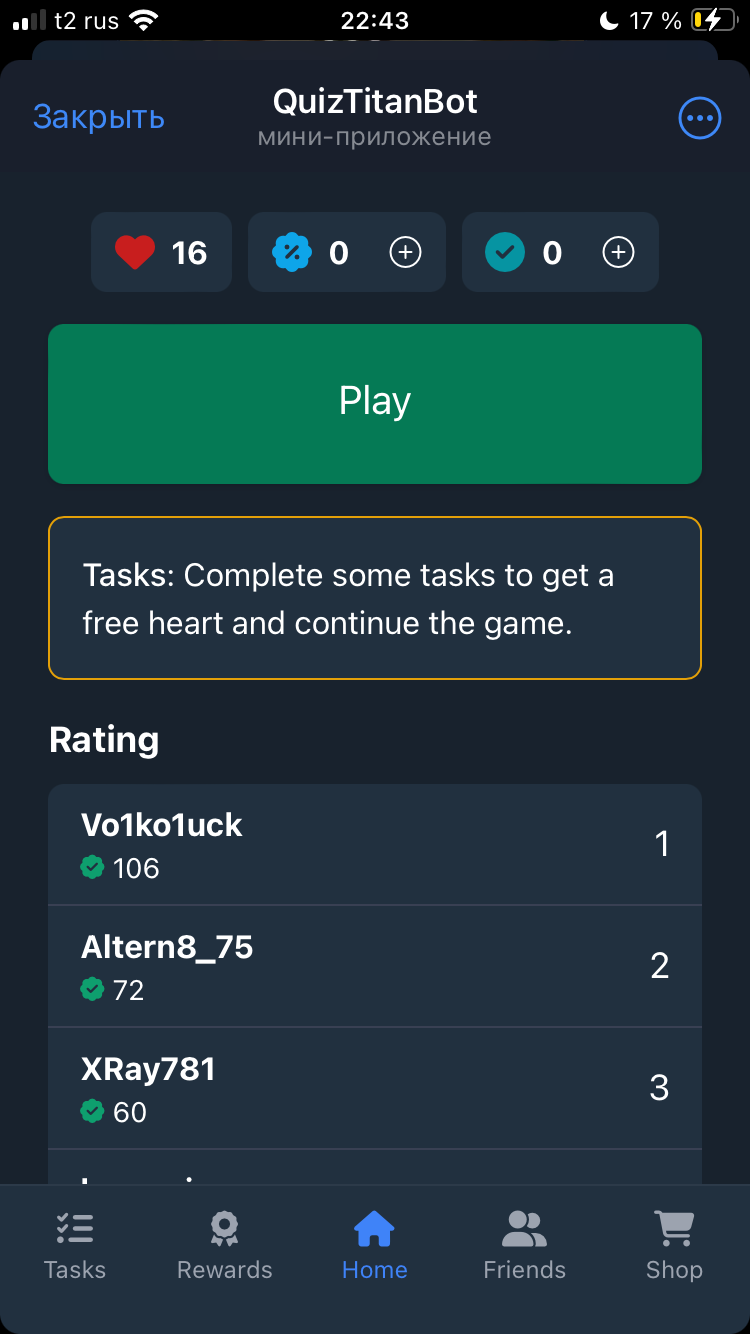Open the Shop cart icon

click(x=673, y=1228)
